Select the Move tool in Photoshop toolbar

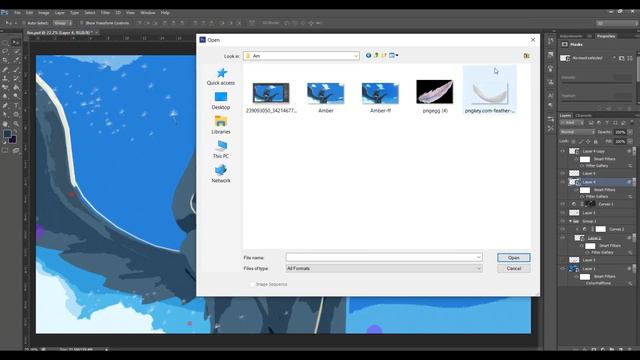coord(16,42)
